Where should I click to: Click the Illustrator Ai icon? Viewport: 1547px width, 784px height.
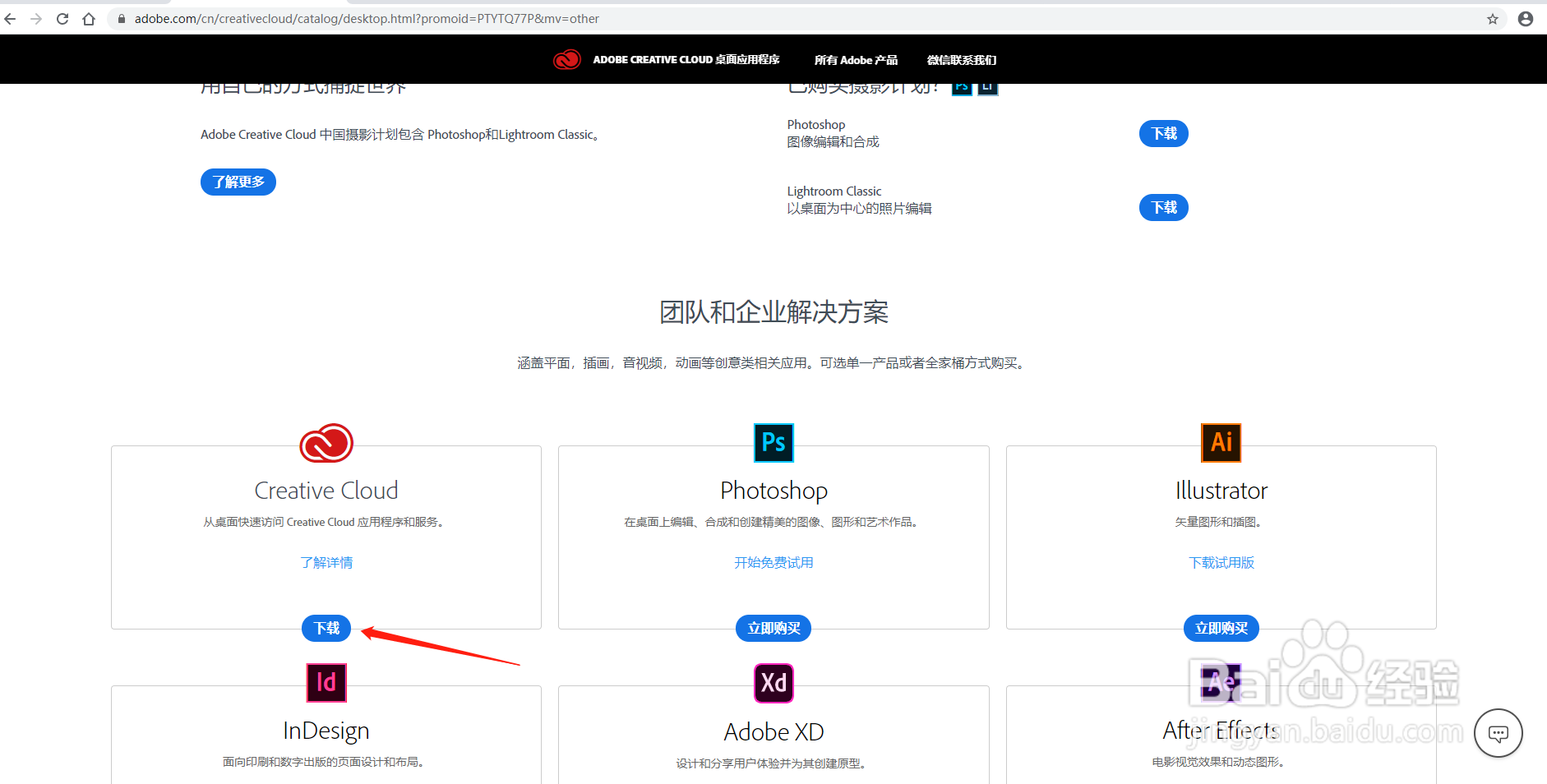(x=1221, y=442)
